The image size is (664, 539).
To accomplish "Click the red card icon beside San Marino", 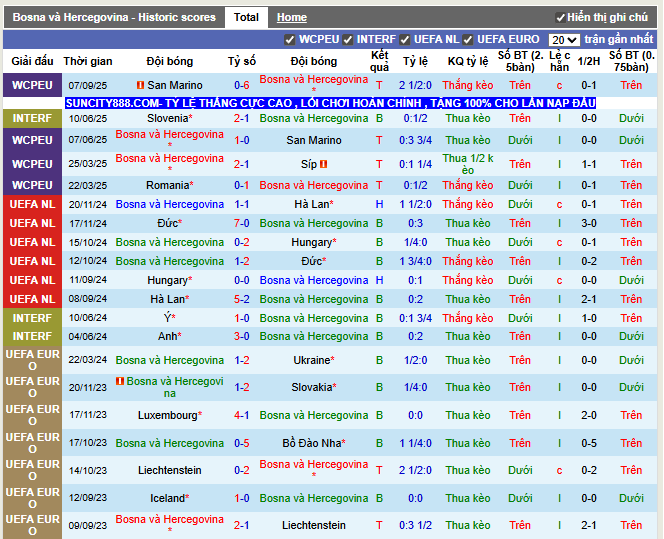I will (140, 85).
